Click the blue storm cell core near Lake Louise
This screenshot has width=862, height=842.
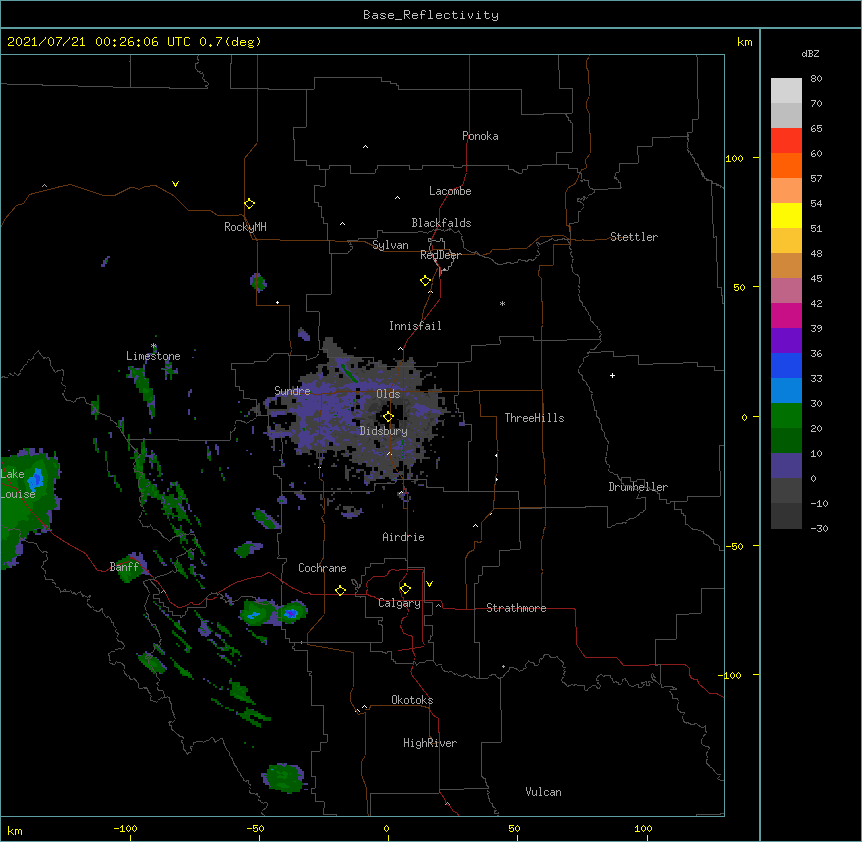[36, 479]
